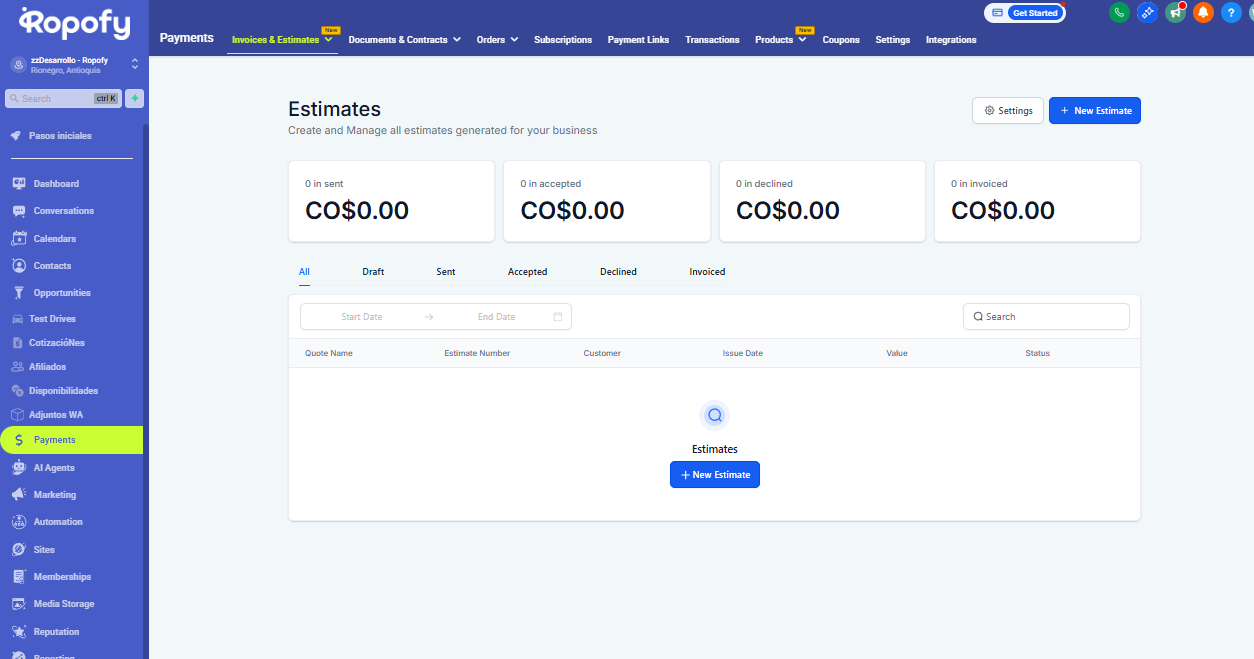Viewport: 1254px width, 659px height.
Task: Click the green phone dialer icon
Action: 1118,13
